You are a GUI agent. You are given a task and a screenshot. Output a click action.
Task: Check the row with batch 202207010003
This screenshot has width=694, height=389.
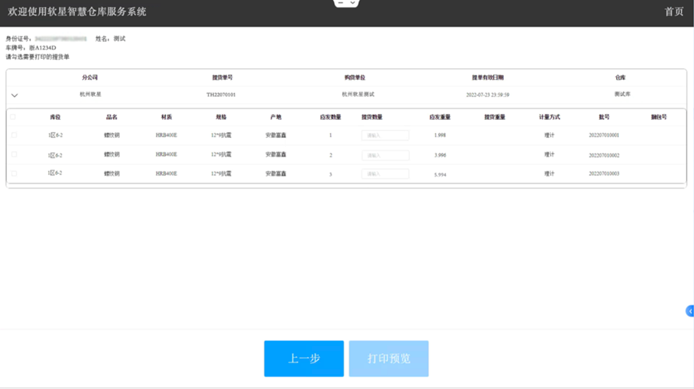coord(14,173)
